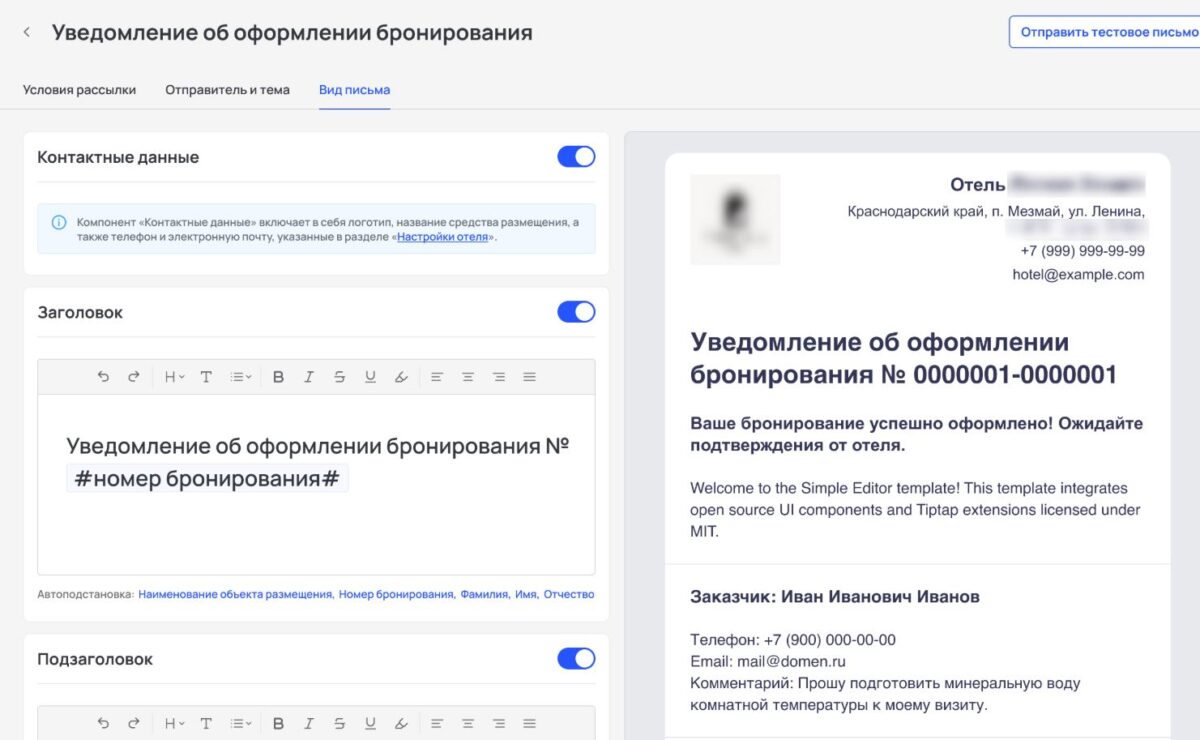Toggle off the Контактные данные component
Image resolution: width=1200 pixels, height=740 pixels.
tap(576, 157)
